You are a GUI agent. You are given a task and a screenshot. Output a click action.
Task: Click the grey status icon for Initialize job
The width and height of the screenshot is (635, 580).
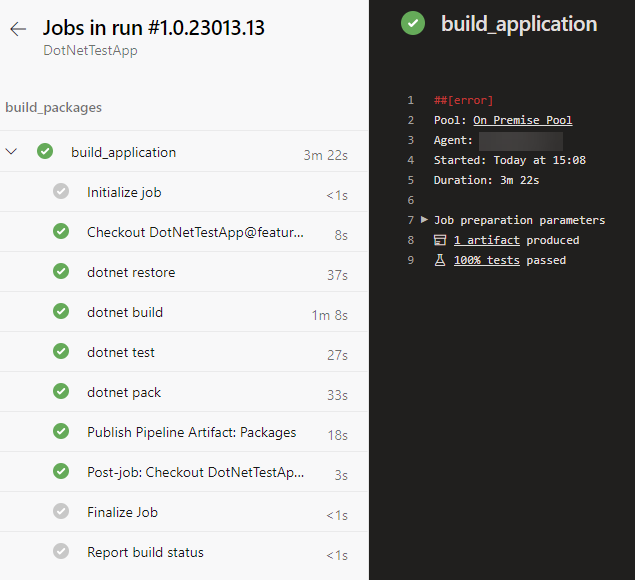tap(61, 192)
